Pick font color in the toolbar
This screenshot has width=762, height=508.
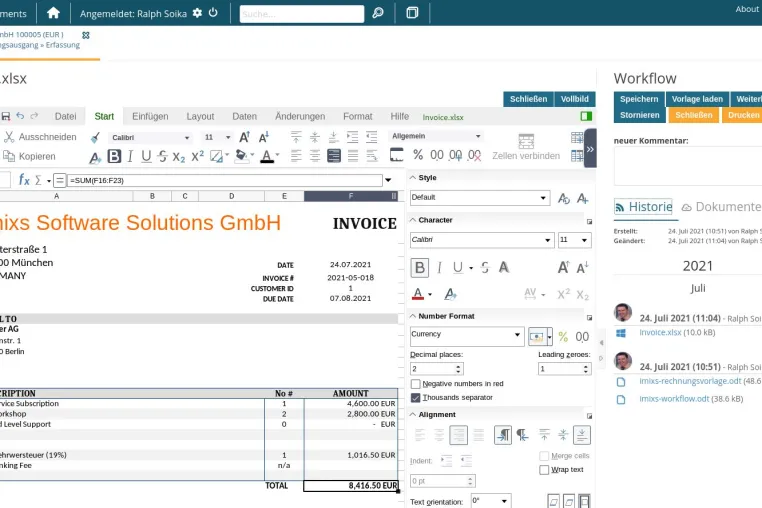267,156
